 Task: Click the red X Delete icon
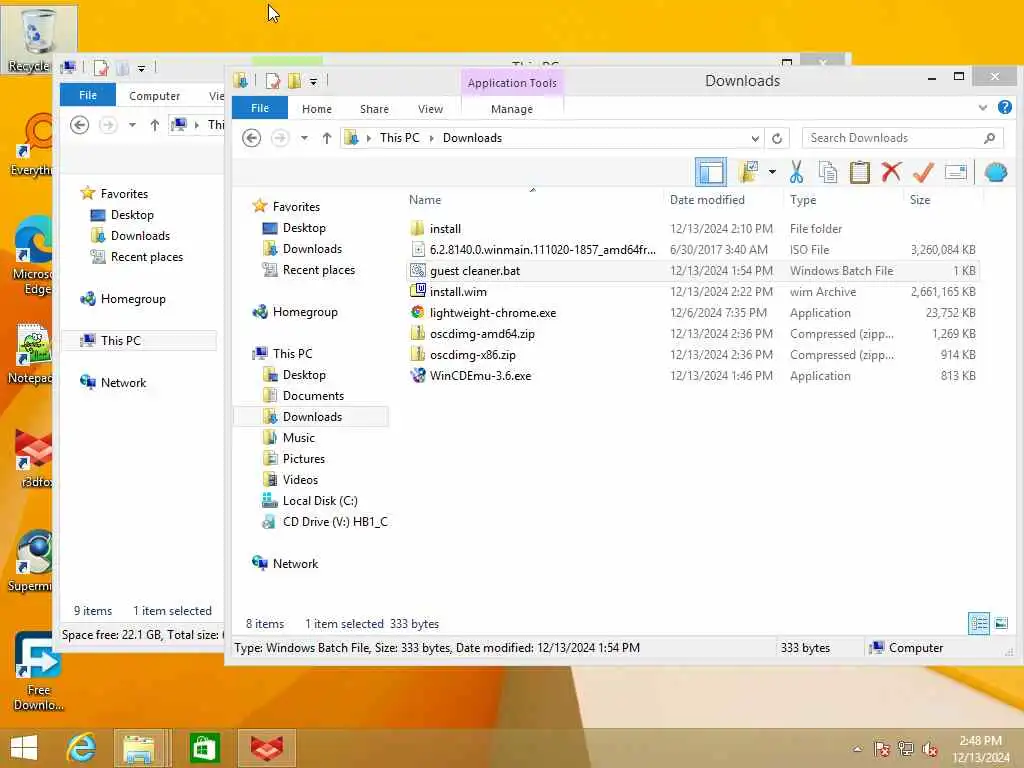[x=891, y=172]
